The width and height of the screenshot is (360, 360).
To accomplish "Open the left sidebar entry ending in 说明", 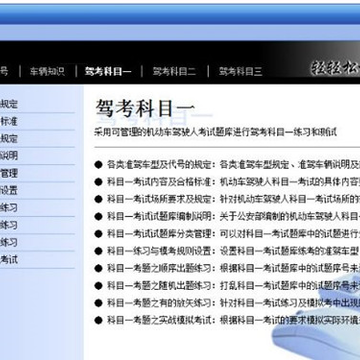I will click(x=9, y=156).
